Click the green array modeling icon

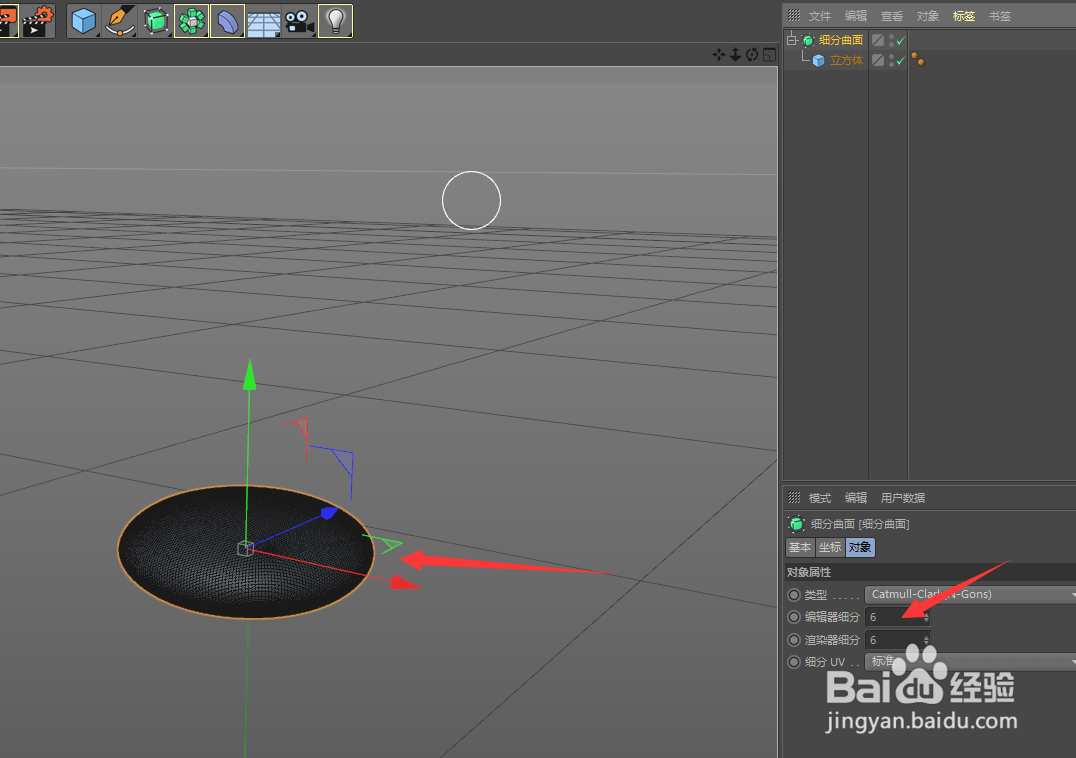[191, 21]
